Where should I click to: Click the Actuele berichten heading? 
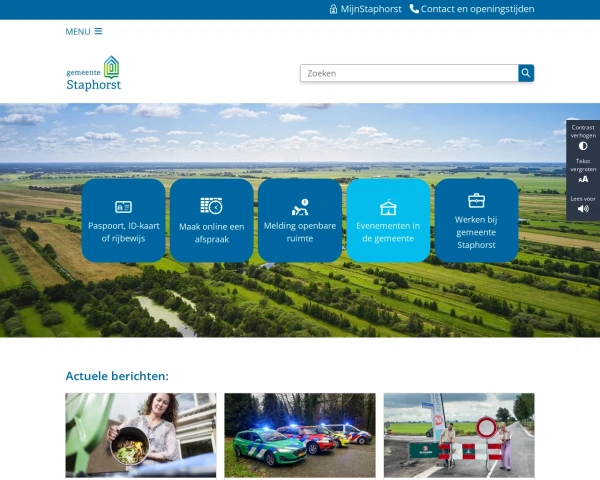(117, 376)
